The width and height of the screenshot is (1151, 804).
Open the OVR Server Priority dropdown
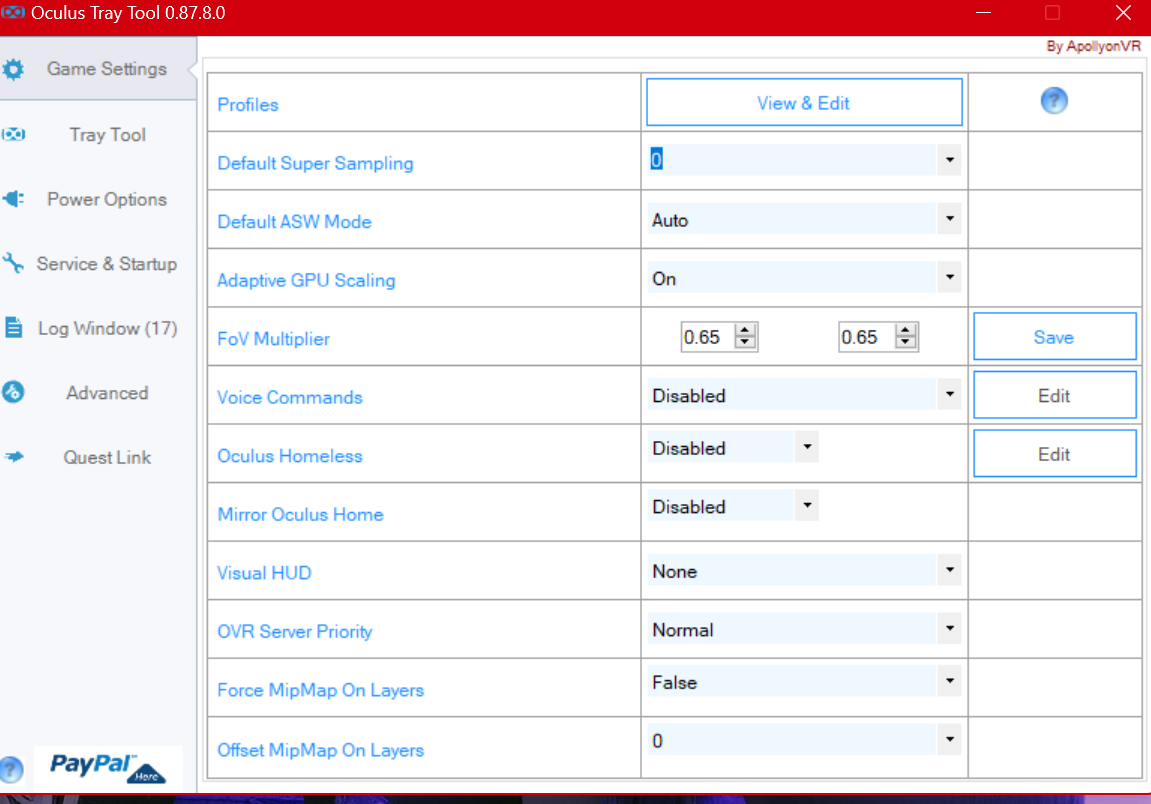tap(950, 629)
